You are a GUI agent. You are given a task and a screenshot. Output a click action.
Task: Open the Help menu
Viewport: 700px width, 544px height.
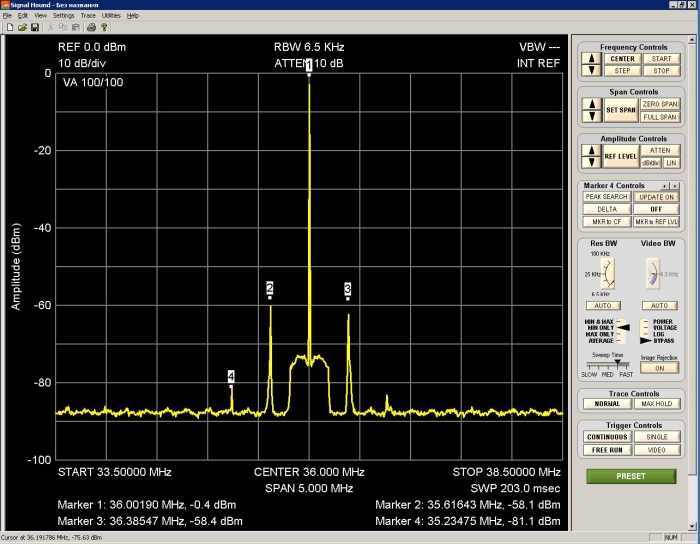[133, 16]
